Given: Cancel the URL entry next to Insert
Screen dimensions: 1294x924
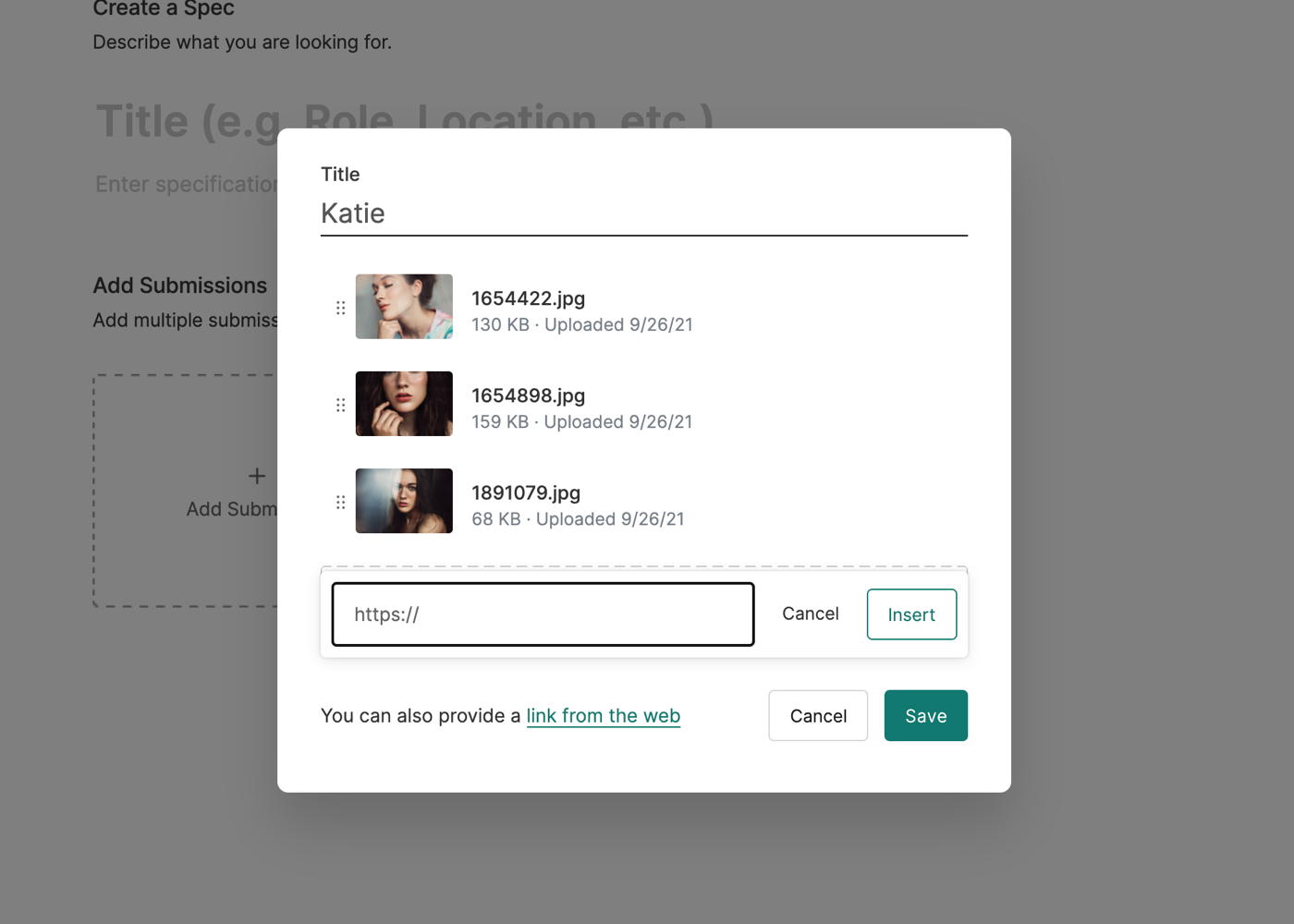Looking at the screenshot, I should tap(810, 614).
